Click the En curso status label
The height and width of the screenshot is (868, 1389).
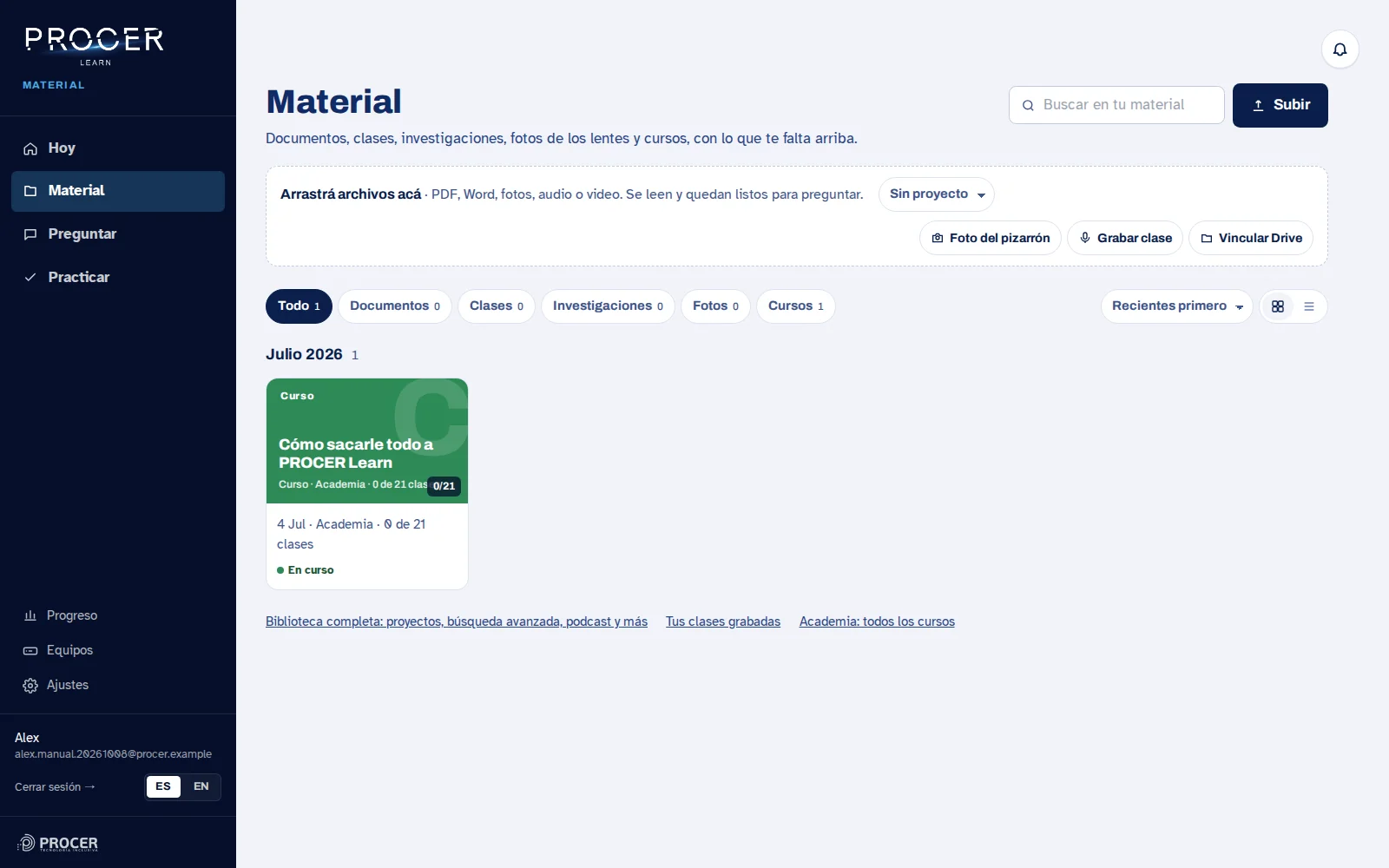pyautogui.click(x=306, y=570)
